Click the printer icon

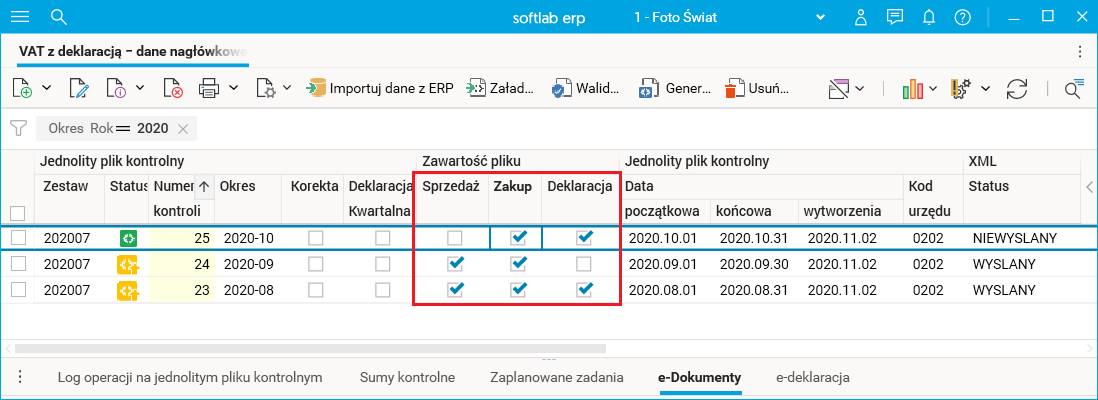pyautogui.click(x=209, y=88)
